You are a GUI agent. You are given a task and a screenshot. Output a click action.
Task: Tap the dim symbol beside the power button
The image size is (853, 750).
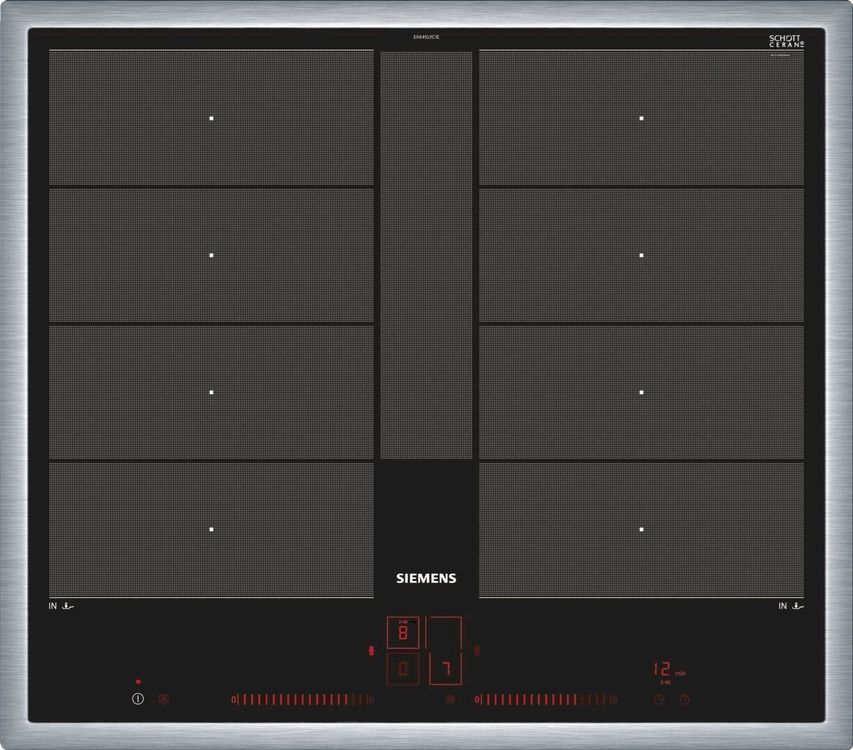pos(163,699)
